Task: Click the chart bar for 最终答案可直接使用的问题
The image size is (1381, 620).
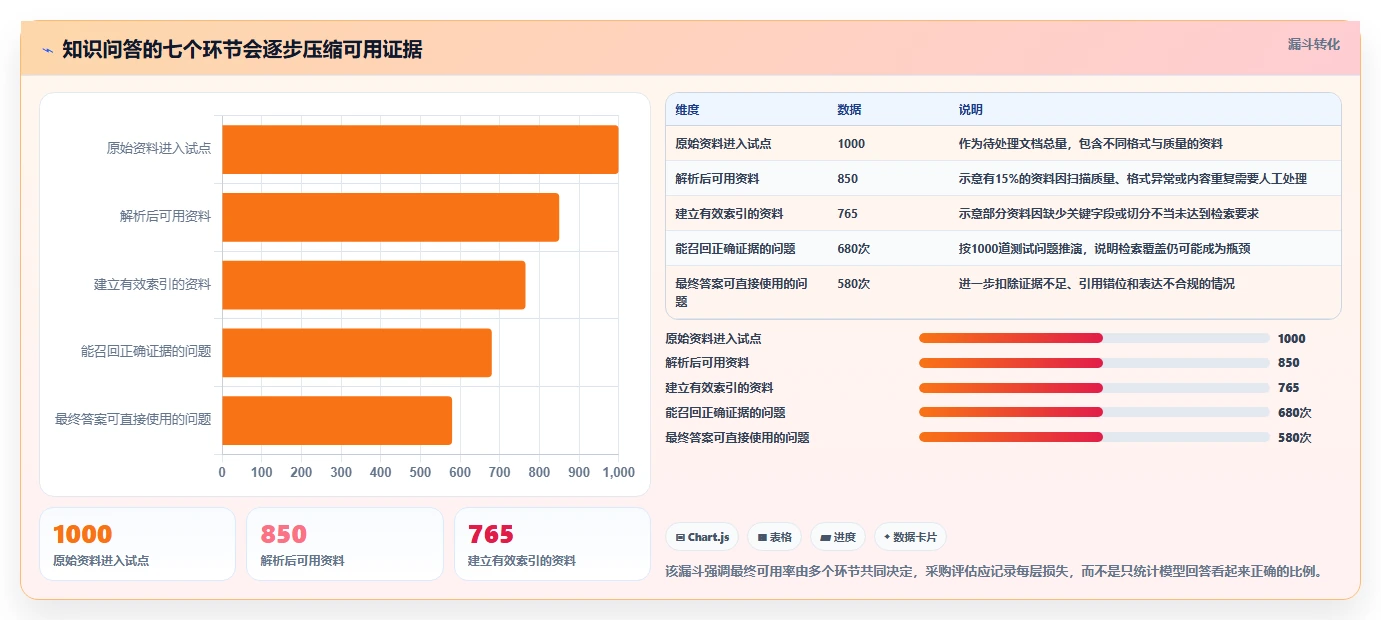Action: pyautogui.click(x=337, y=420)
